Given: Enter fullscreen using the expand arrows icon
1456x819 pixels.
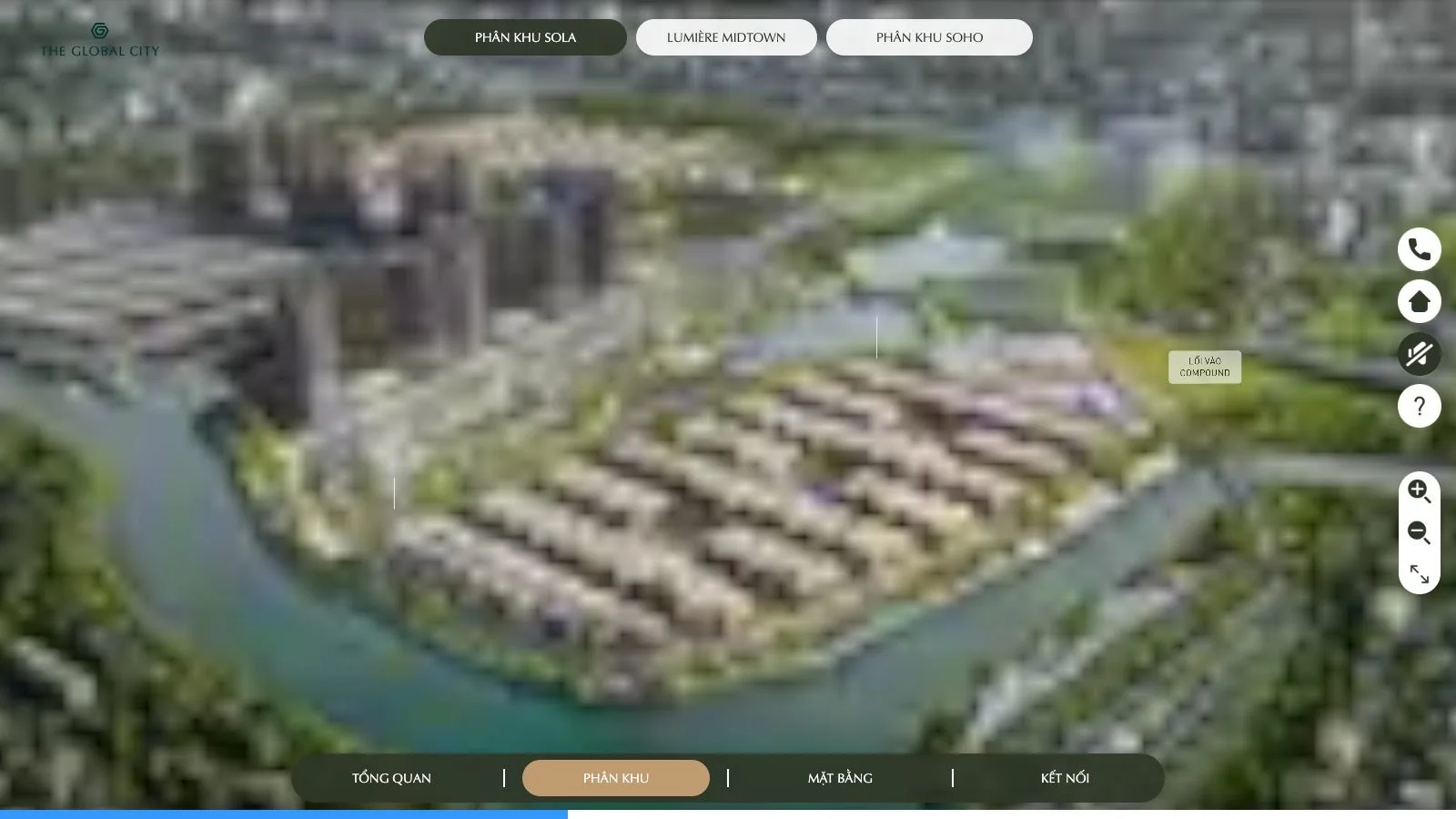Looking at the screenshot, I should [x=1419, y=574].
